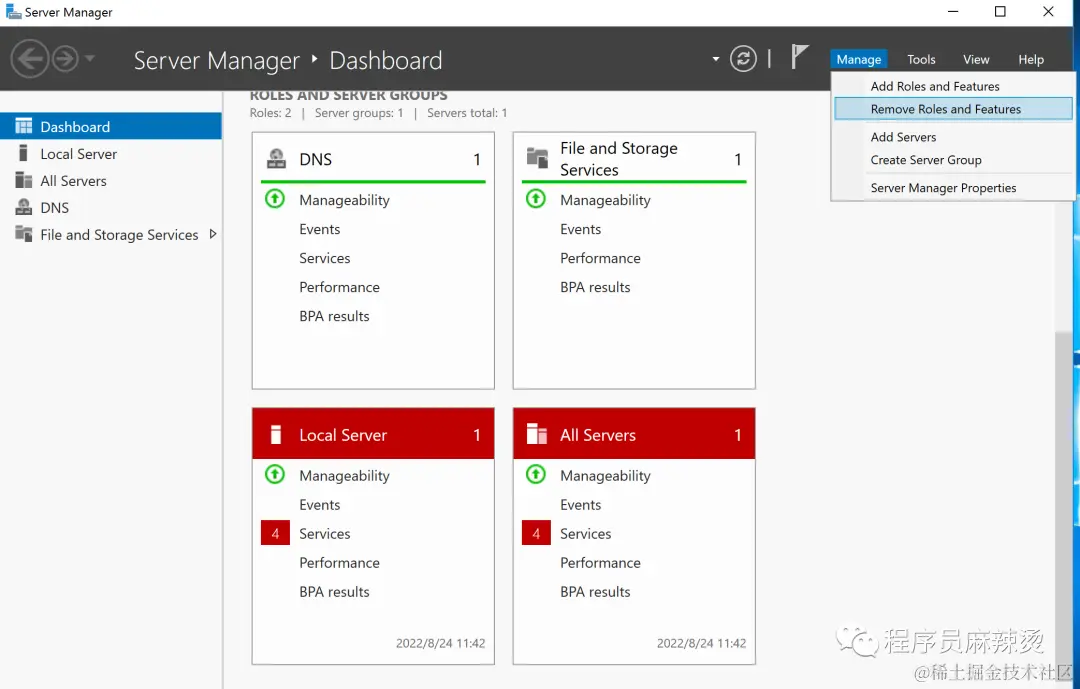The width and height of the screenshot is (1080, 689).
Task: Click the forward navigation arrow button
Action: tap(65, 59)
